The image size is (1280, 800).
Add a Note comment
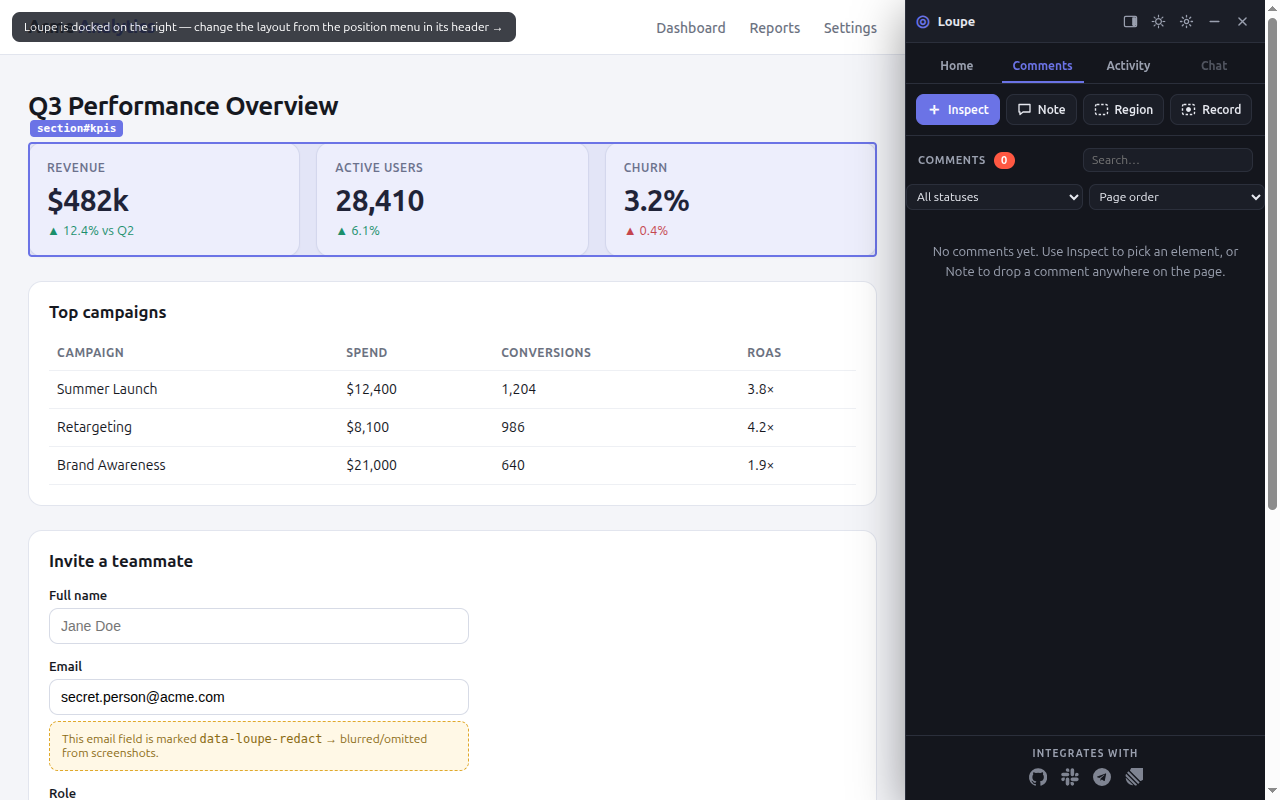click(x=1041, y=110)
